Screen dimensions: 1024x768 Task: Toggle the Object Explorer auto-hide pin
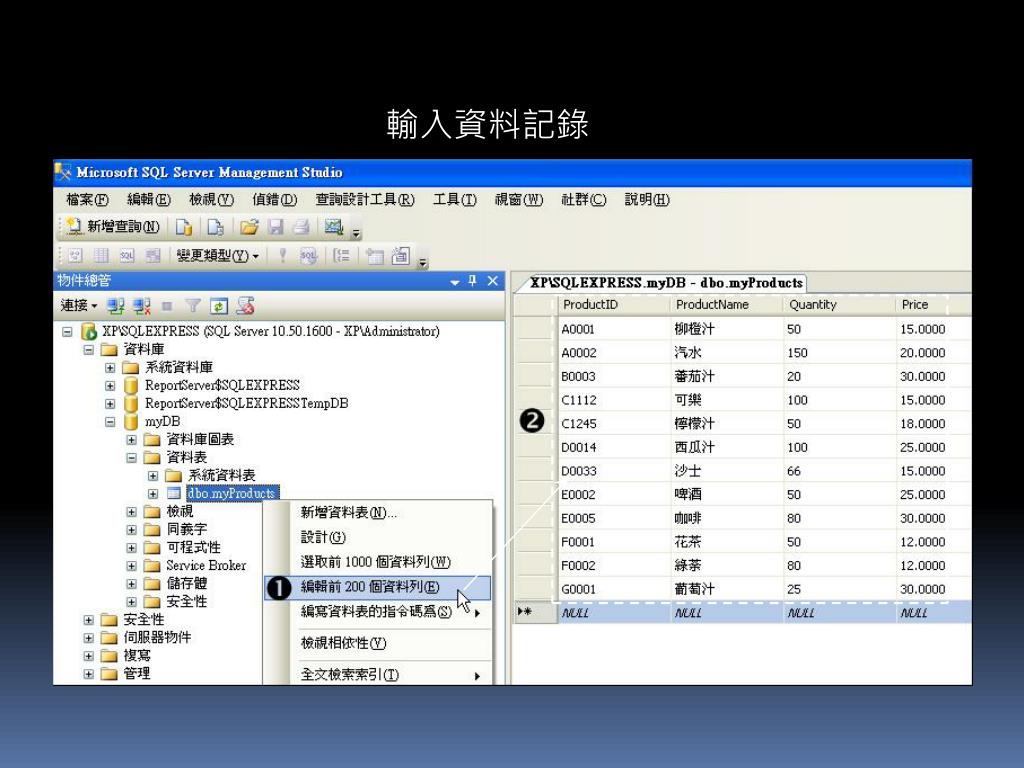472,281
